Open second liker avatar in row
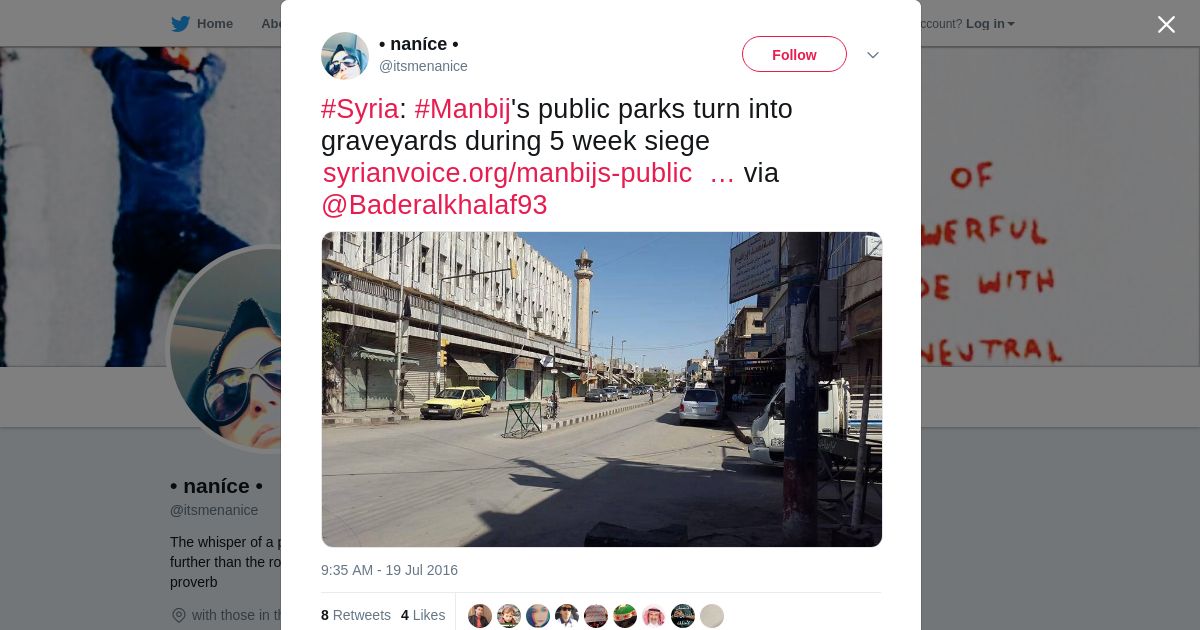1200x630 pixels. coord(509,616)
